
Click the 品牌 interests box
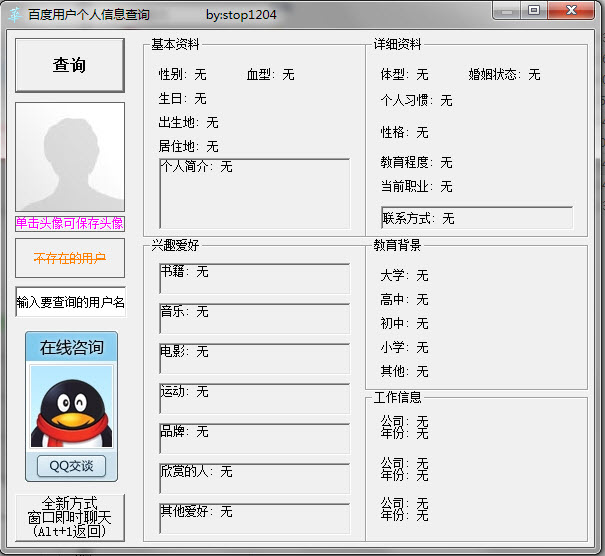(x=255, y=439)
